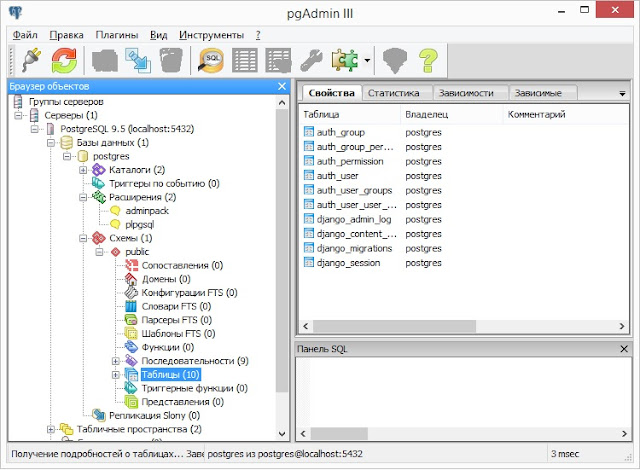The image size is (640, 470).
Task: Click the Create new object toolbar icon
Action: pyautogui.click(x=138, y=60)
